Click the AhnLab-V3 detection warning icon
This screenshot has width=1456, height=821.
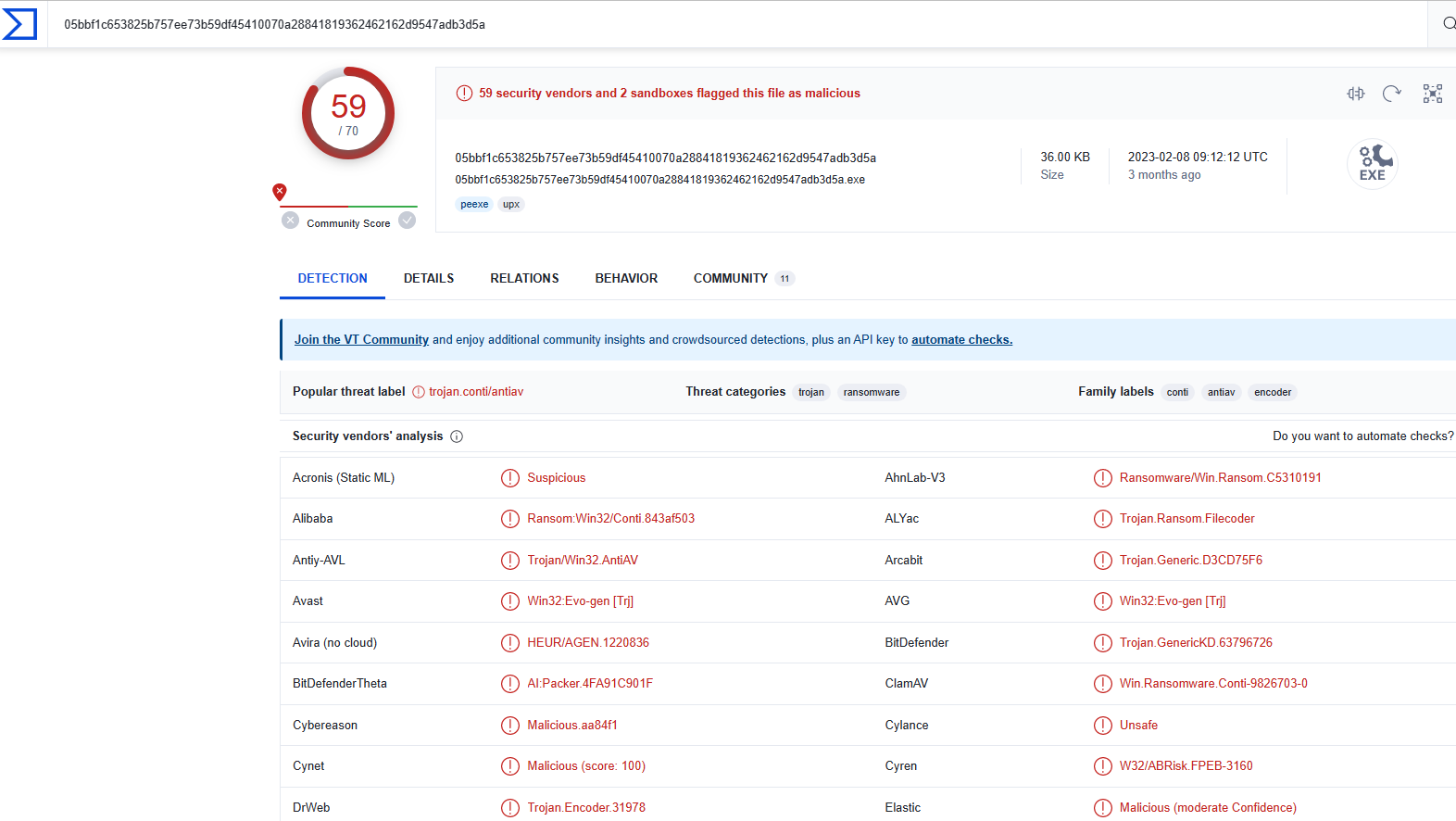pyautogui.click(x=1102, y=478)
